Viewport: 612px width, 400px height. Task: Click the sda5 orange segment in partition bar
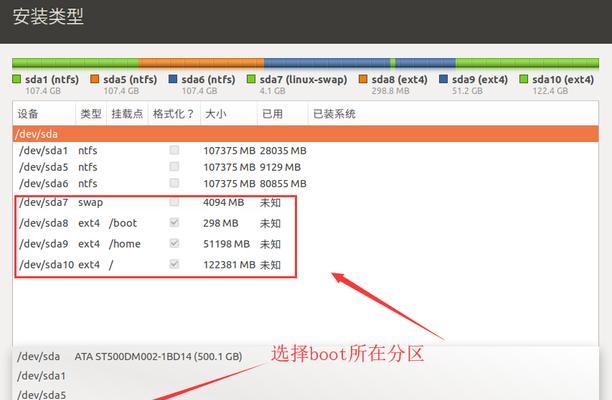[201, 63]
